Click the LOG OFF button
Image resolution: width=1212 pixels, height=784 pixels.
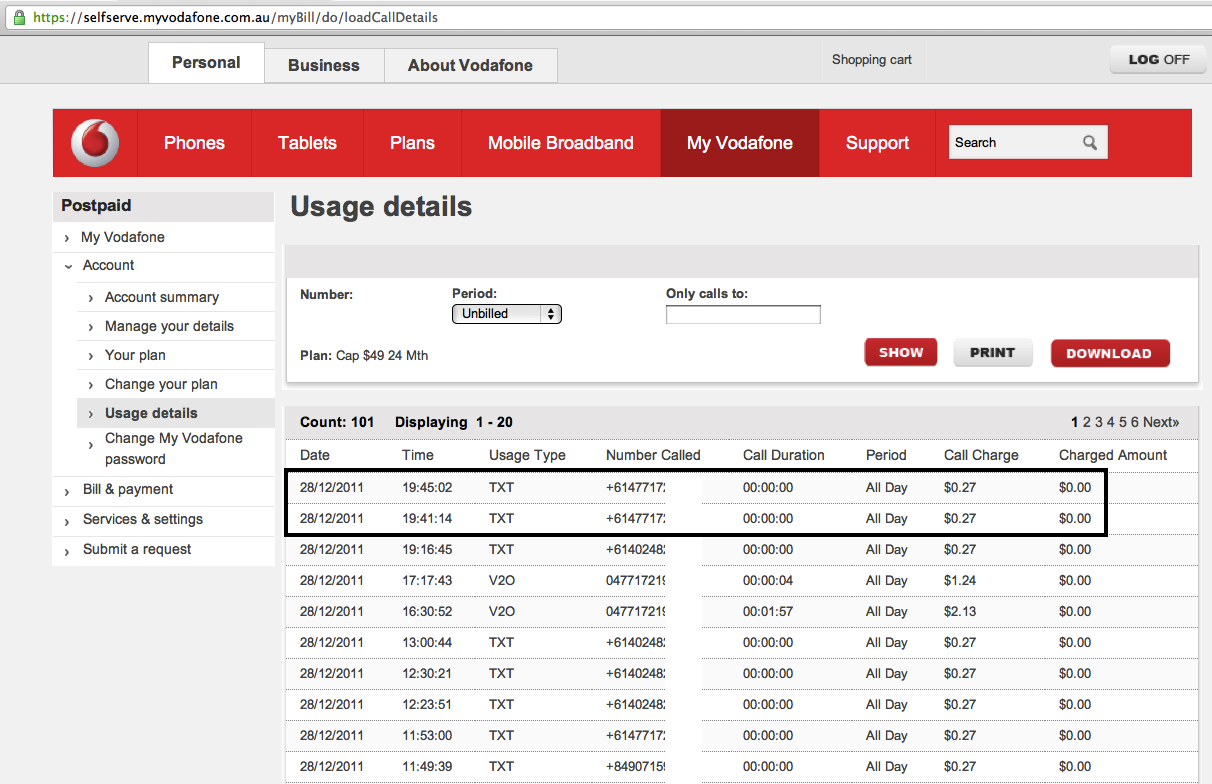(x=1159, y=59)
